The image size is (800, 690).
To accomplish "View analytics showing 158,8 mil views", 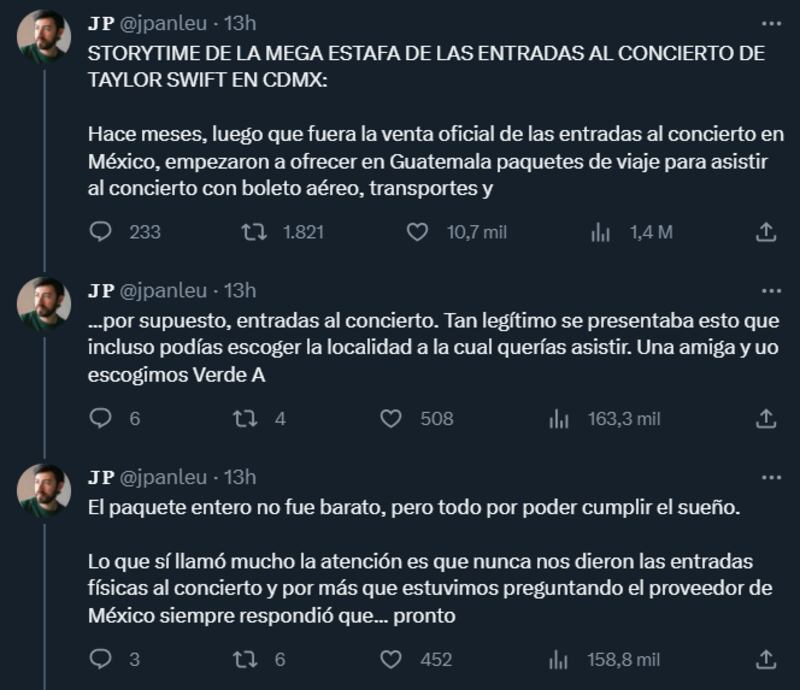I will pos(559,659).
